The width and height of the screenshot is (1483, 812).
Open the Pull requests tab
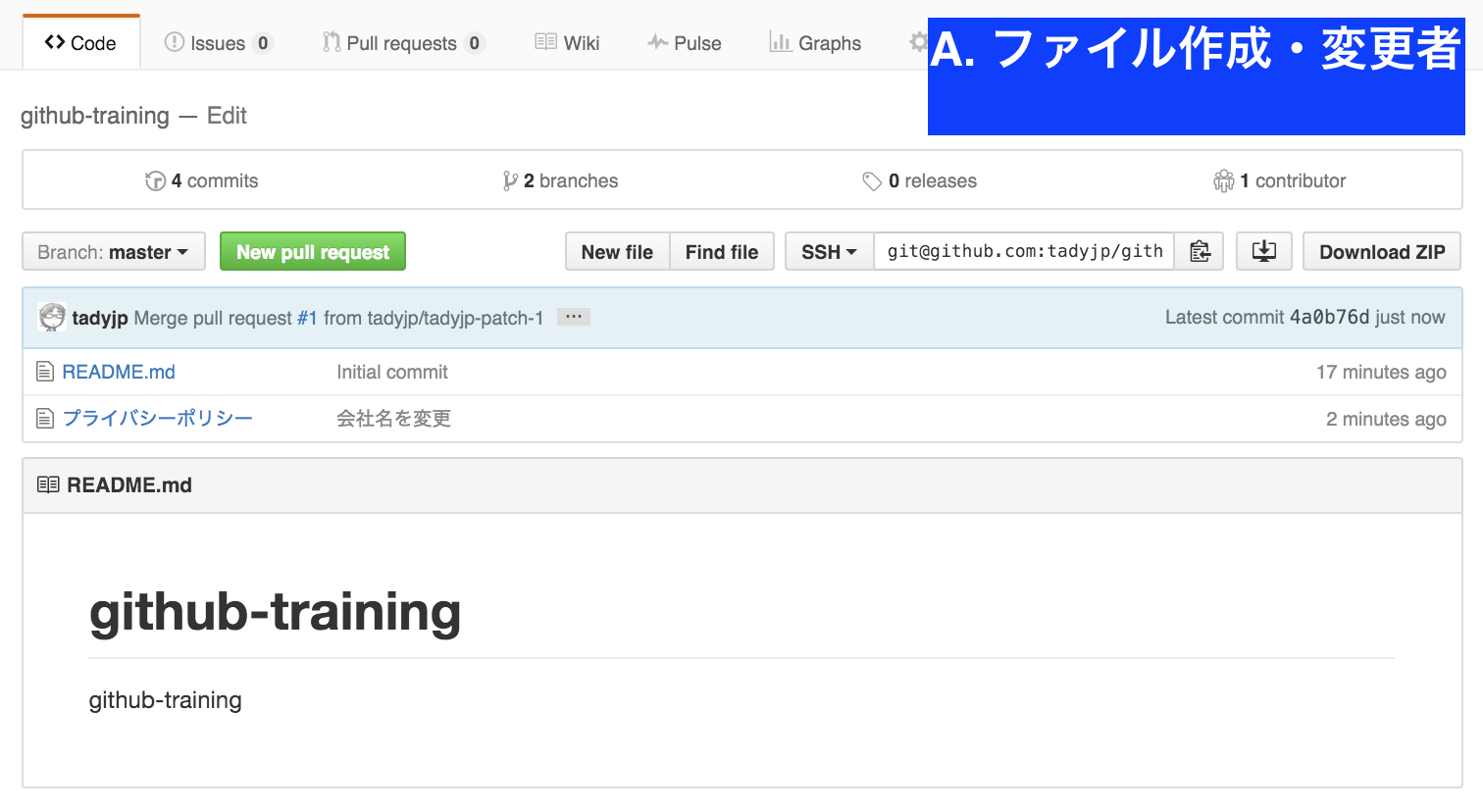pos(403,43)
